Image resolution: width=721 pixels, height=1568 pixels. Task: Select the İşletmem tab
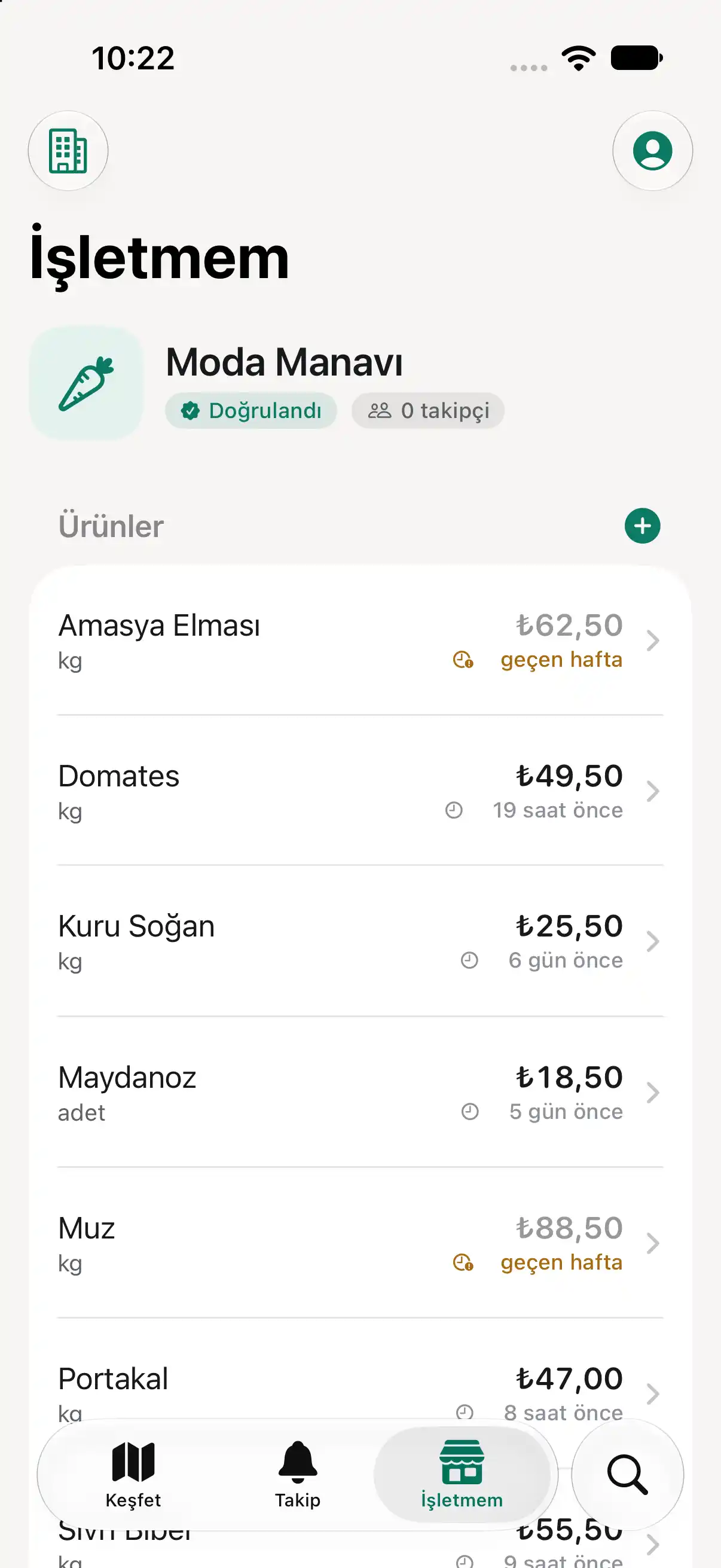tap(462, 1474)
